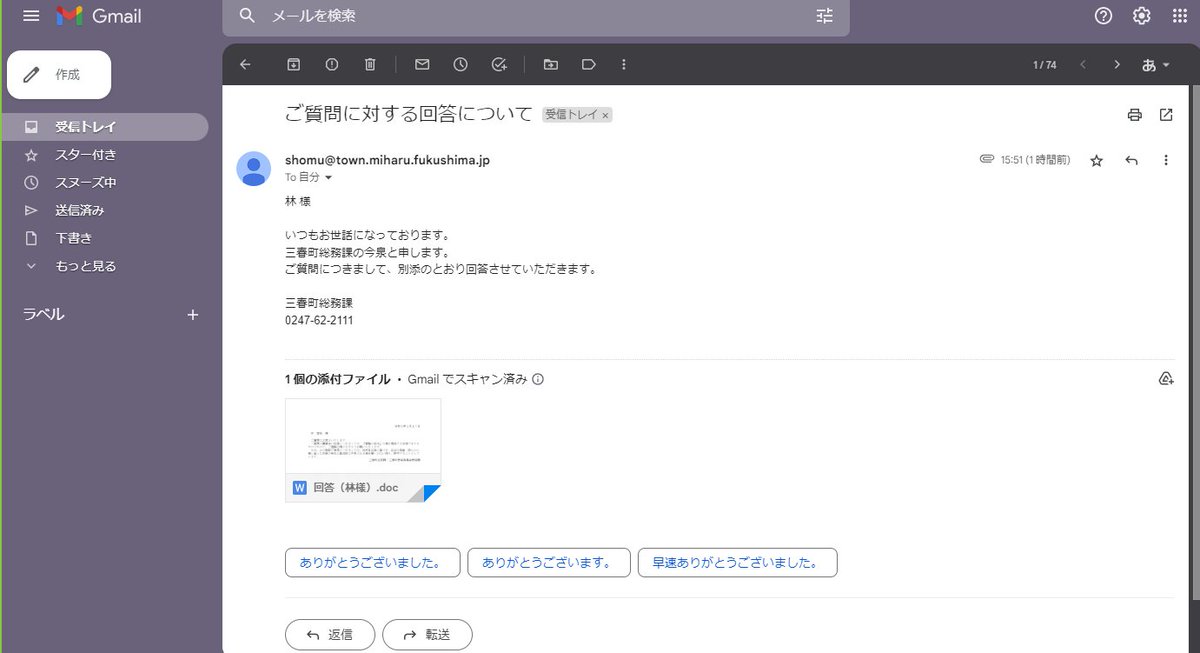Go back to inbox arrow
1200x653 pixels.
pos(246,64)
